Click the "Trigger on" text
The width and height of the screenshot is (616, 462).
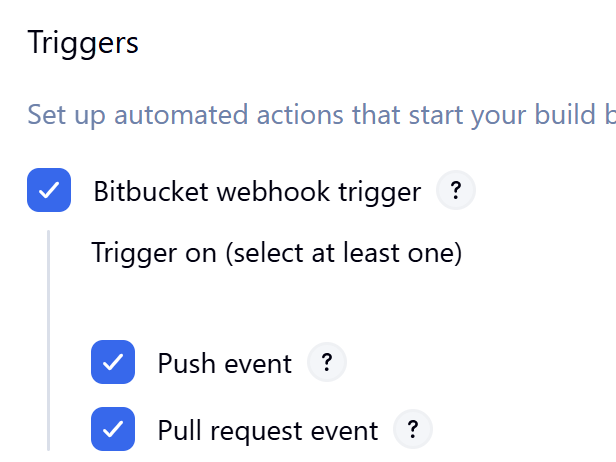pos(153,253)
